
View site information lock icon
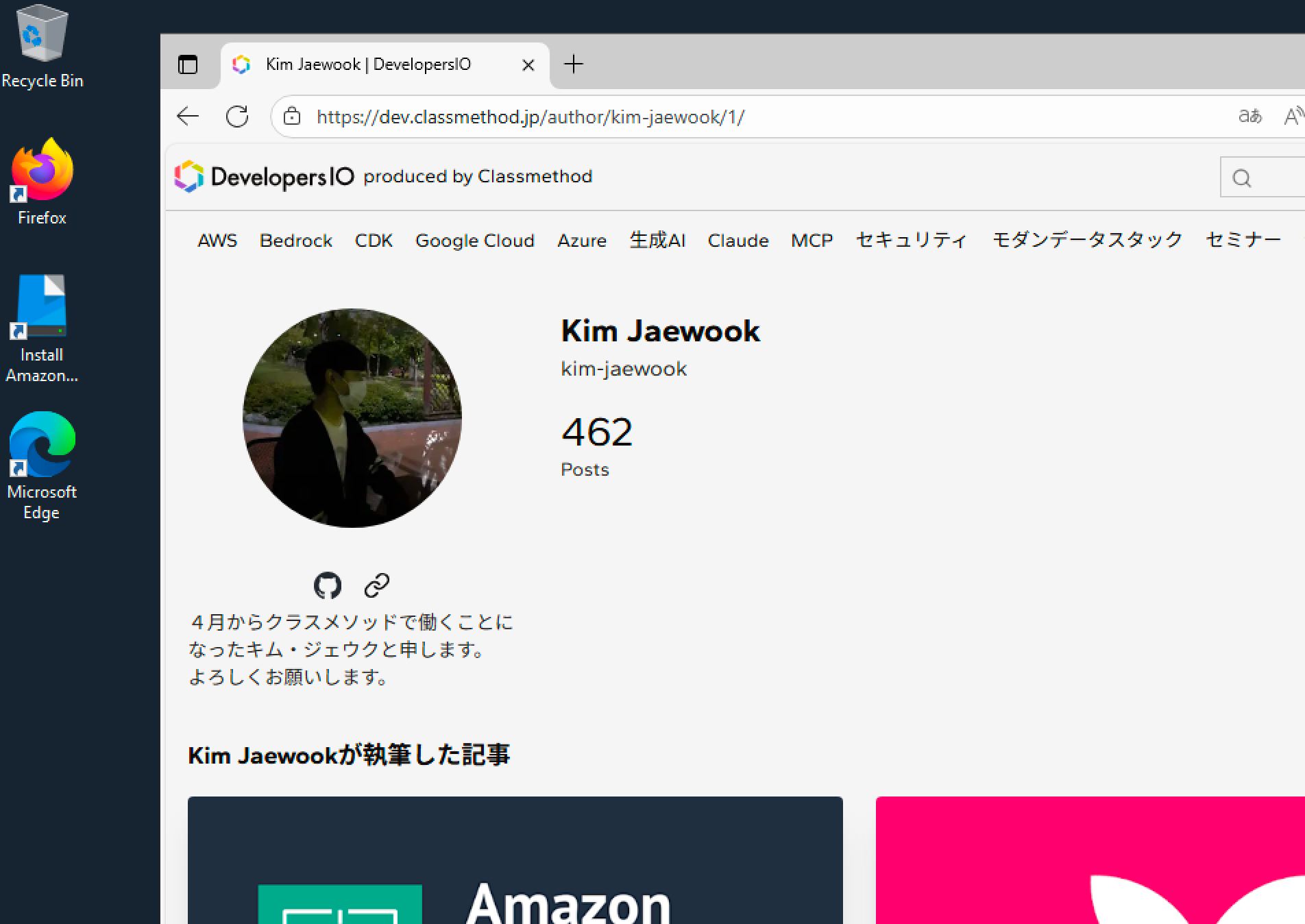[292, 117]
